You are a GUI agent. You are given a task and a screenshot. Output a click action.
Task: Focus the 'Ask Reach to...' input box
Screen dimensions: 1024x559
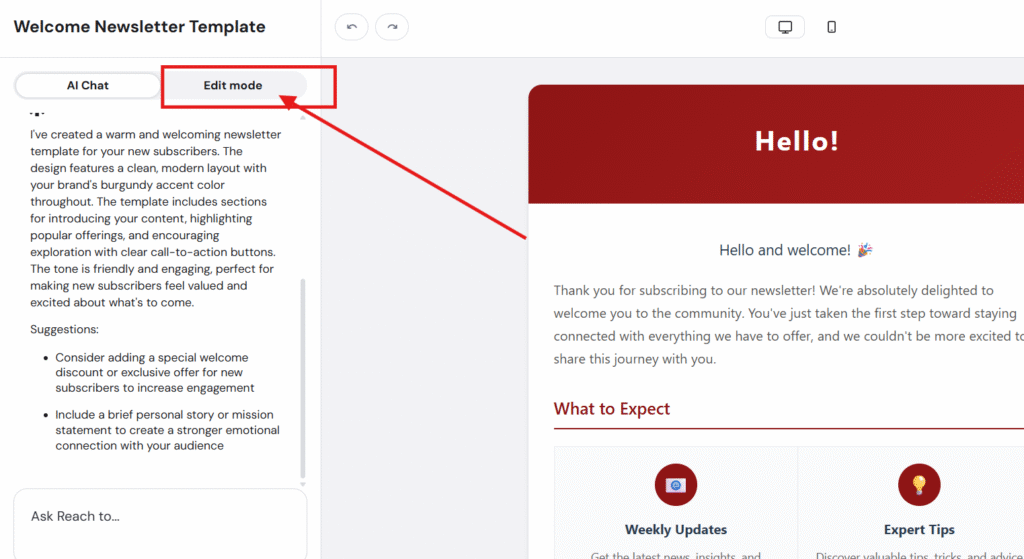coord(160,517)
